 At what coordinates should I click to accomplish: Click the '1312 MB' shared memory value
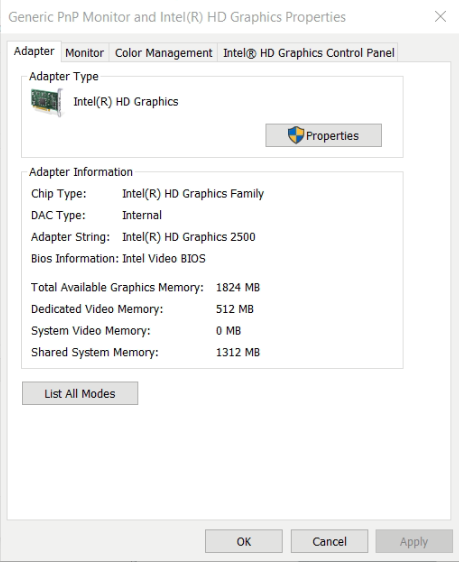(x=238, y=352)
